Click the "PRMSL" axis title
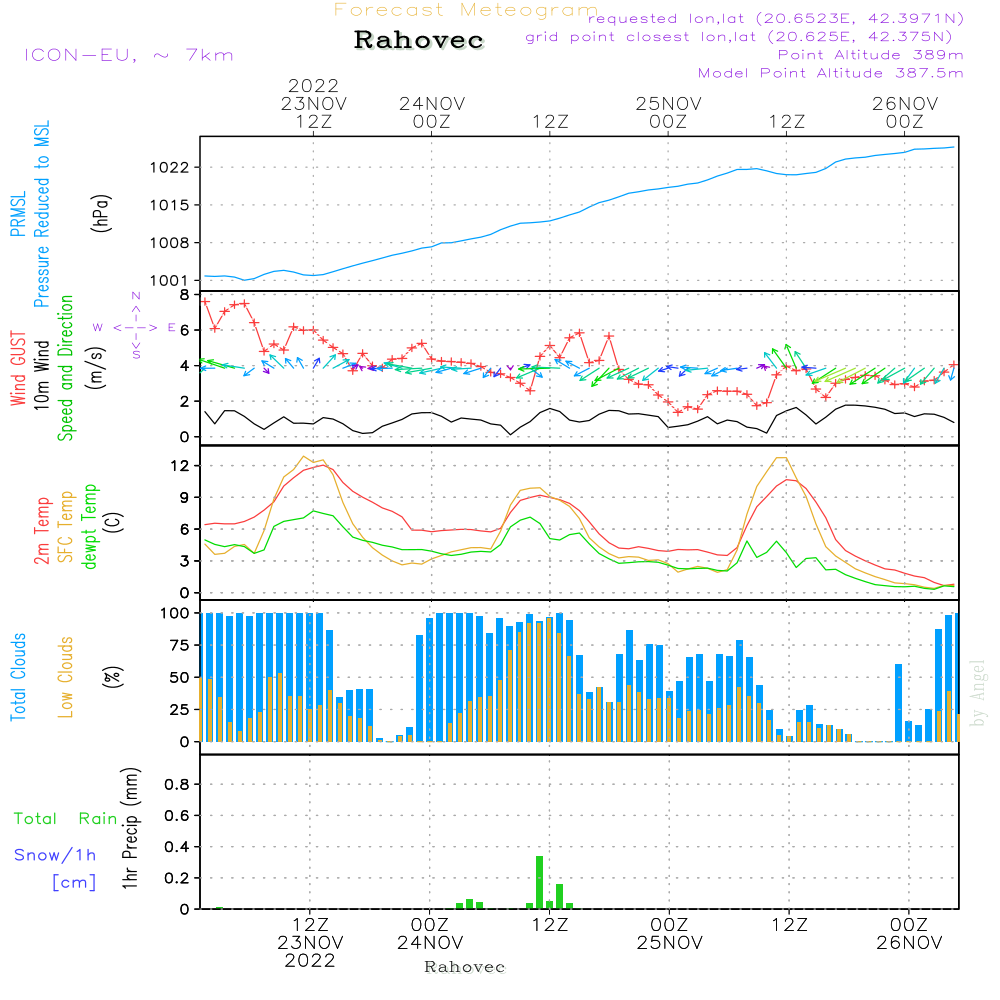The height and width of the screenshot is (1000, 1000). [x=18, y=214]
